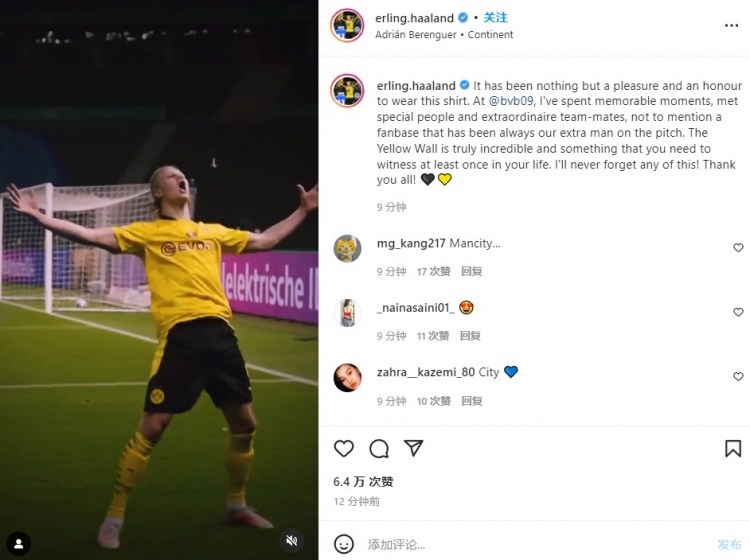View the 6.4 万 likes list
750x560 pixels.
coord(363,482)
